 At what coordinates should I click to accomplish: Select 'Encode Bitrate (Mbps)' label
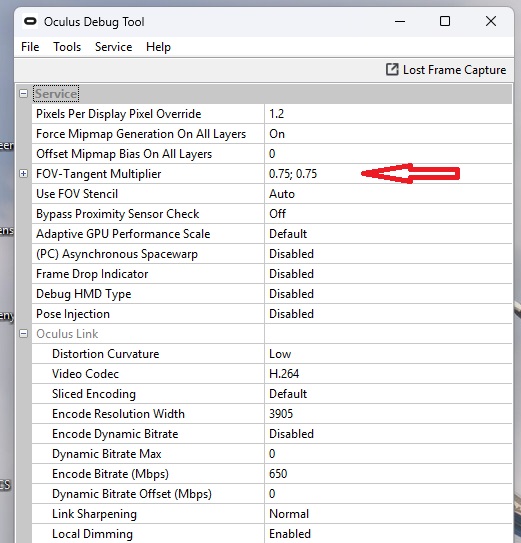point(110,474)
